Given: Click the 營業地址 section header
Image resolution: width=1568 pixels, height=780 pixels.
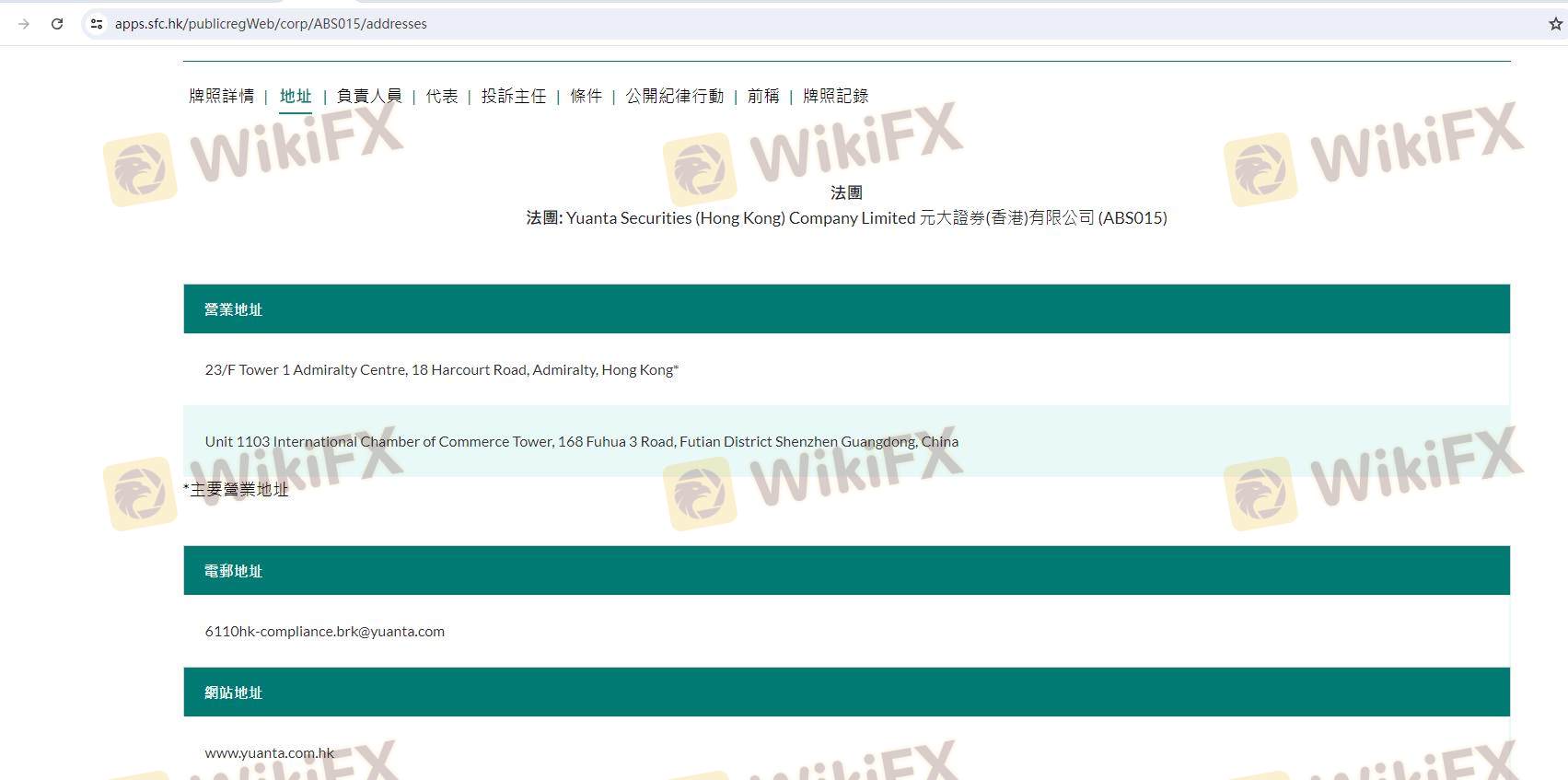Looking at the screenshot, I should pyautogui.click(x=234, y=309).
